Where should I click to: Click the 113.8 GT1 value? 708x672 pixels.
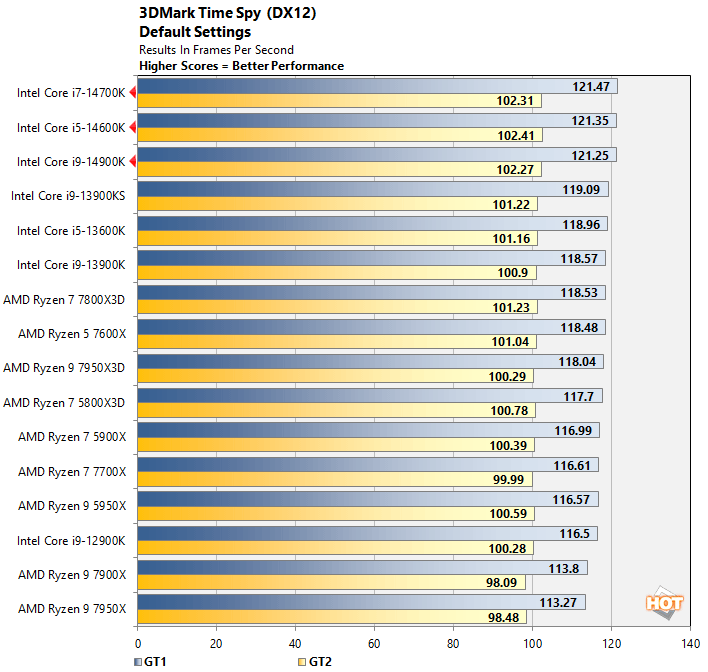click(x=564, y=568)
